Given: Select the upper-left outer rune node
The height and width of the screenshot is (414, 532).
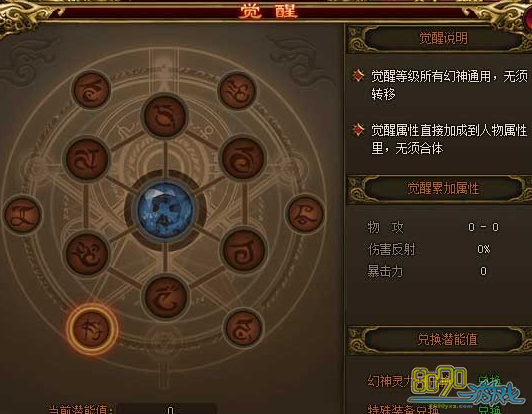Looking at the screenshot, I should (x=92, y=90).
